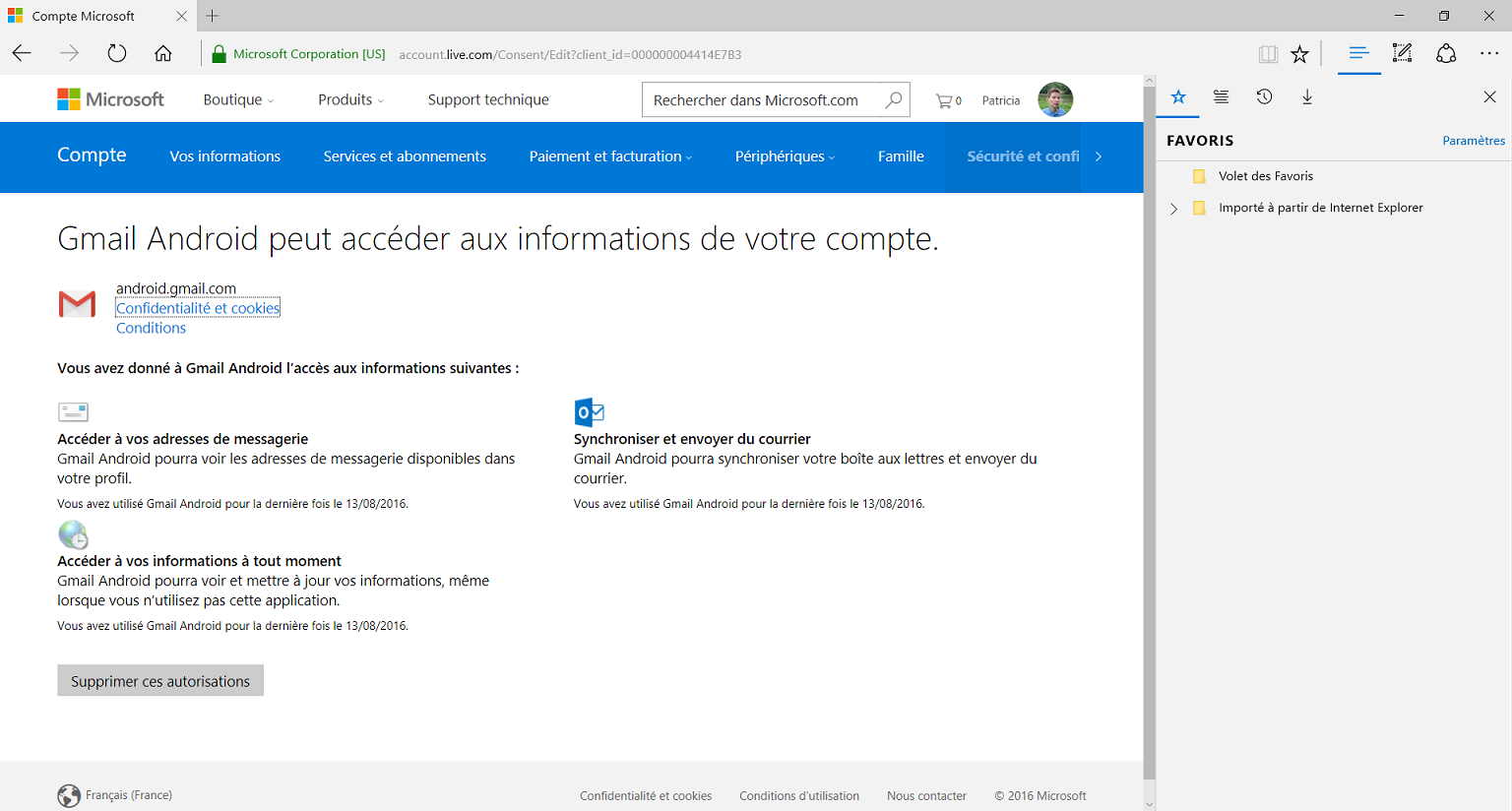The image size is (1512, 811).
Task: Show more account menu items arrow
Action: pos(1099,156)
